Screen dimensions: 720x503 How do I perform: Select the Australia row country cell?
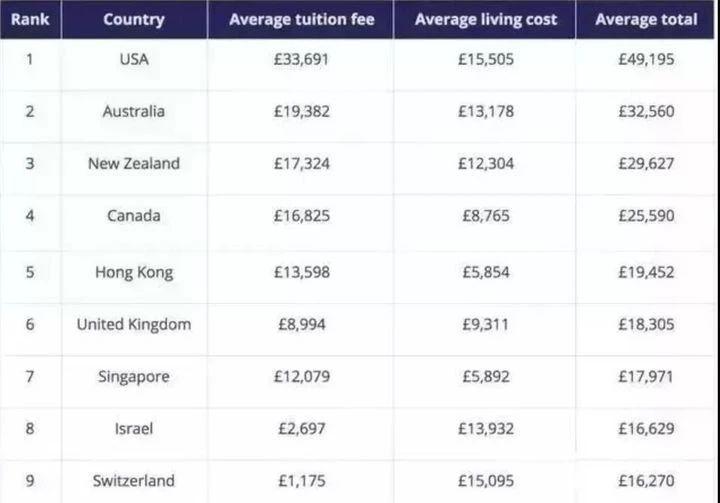[134, 111]
